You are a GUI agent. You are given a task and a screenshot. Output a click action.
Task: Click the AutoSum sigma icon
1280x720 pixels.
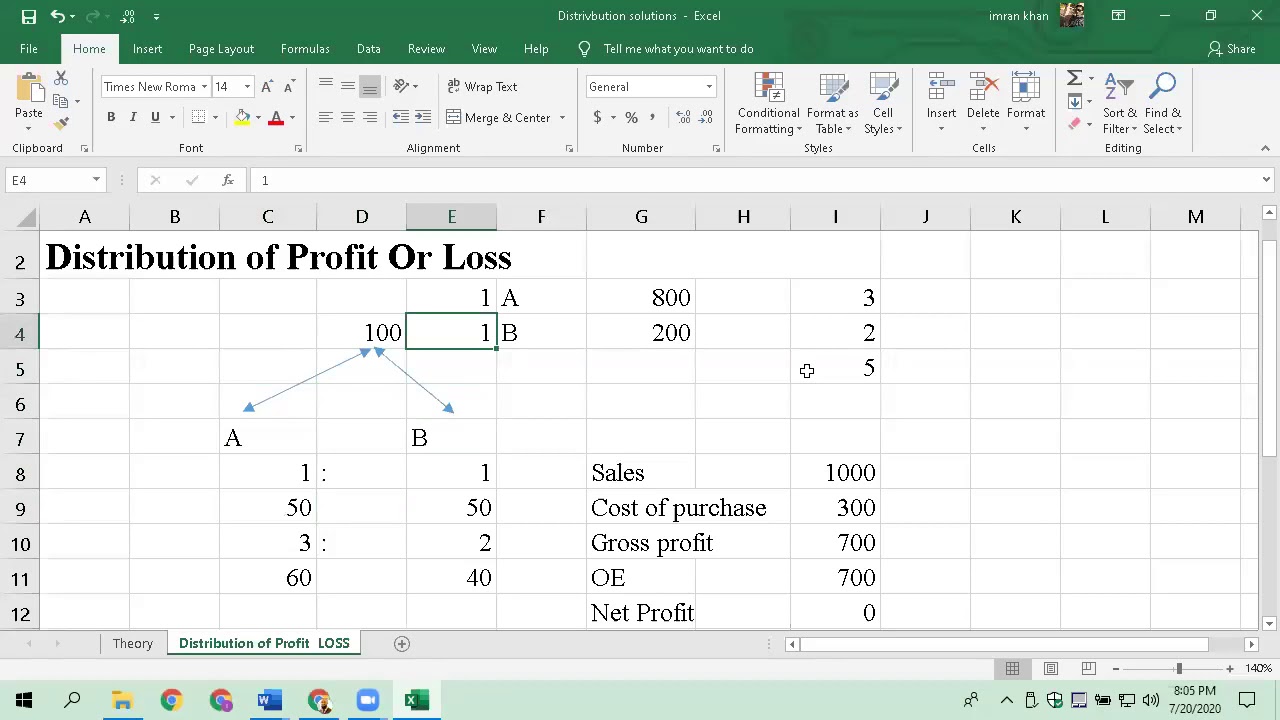click(1074, 79)
